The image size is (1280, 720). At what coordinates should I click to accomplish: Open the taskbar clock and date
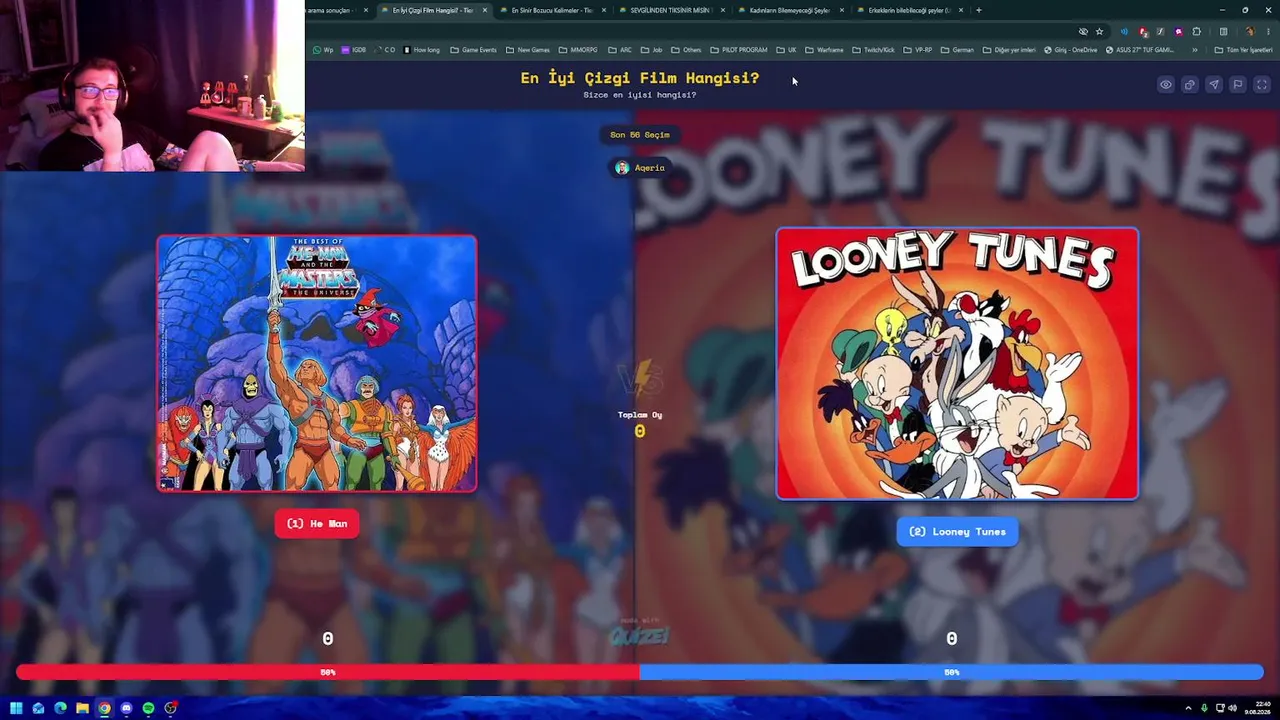[1258, 708]
